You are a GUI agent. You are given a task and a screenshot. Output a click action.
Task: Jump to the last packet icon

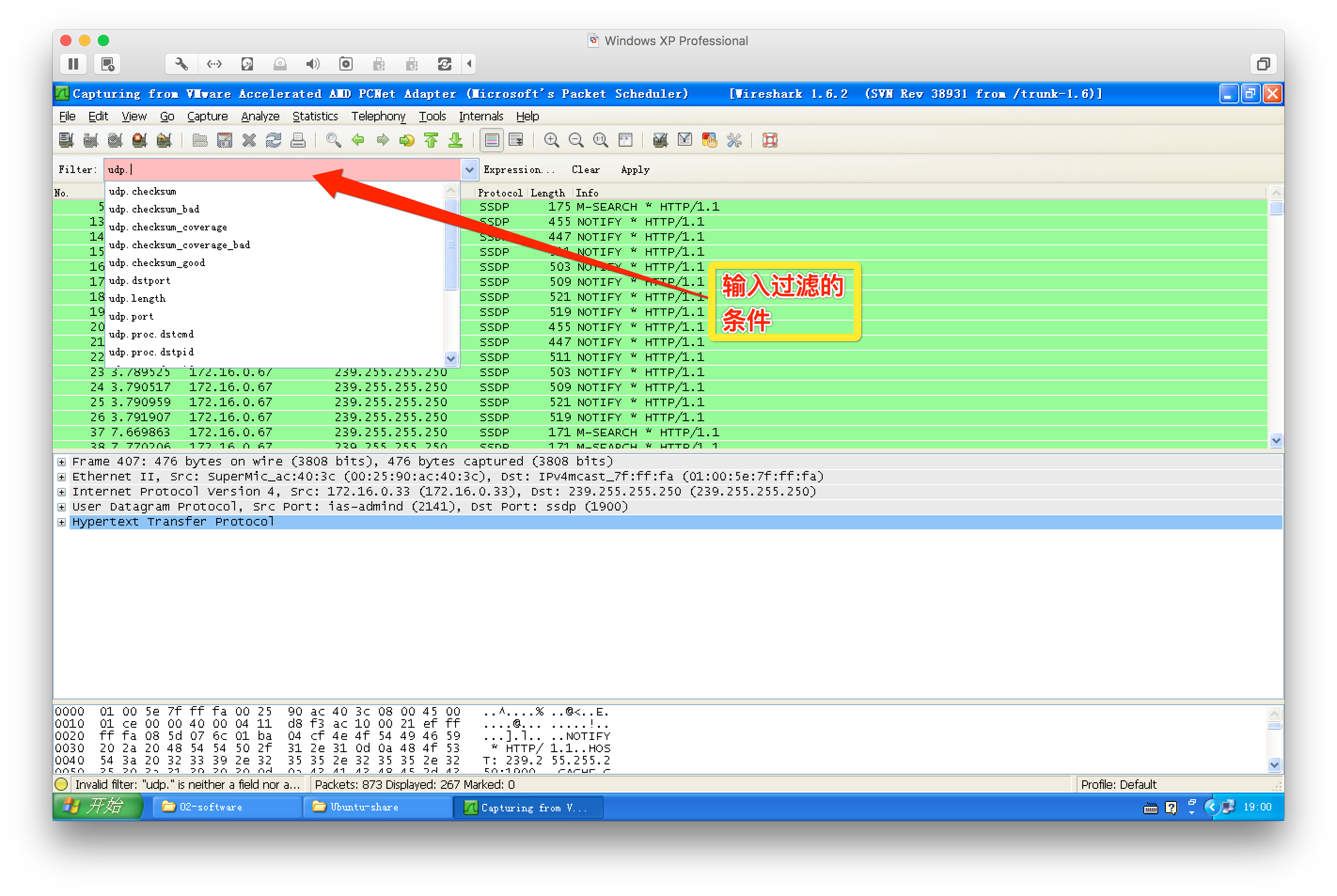coord(456,140)
